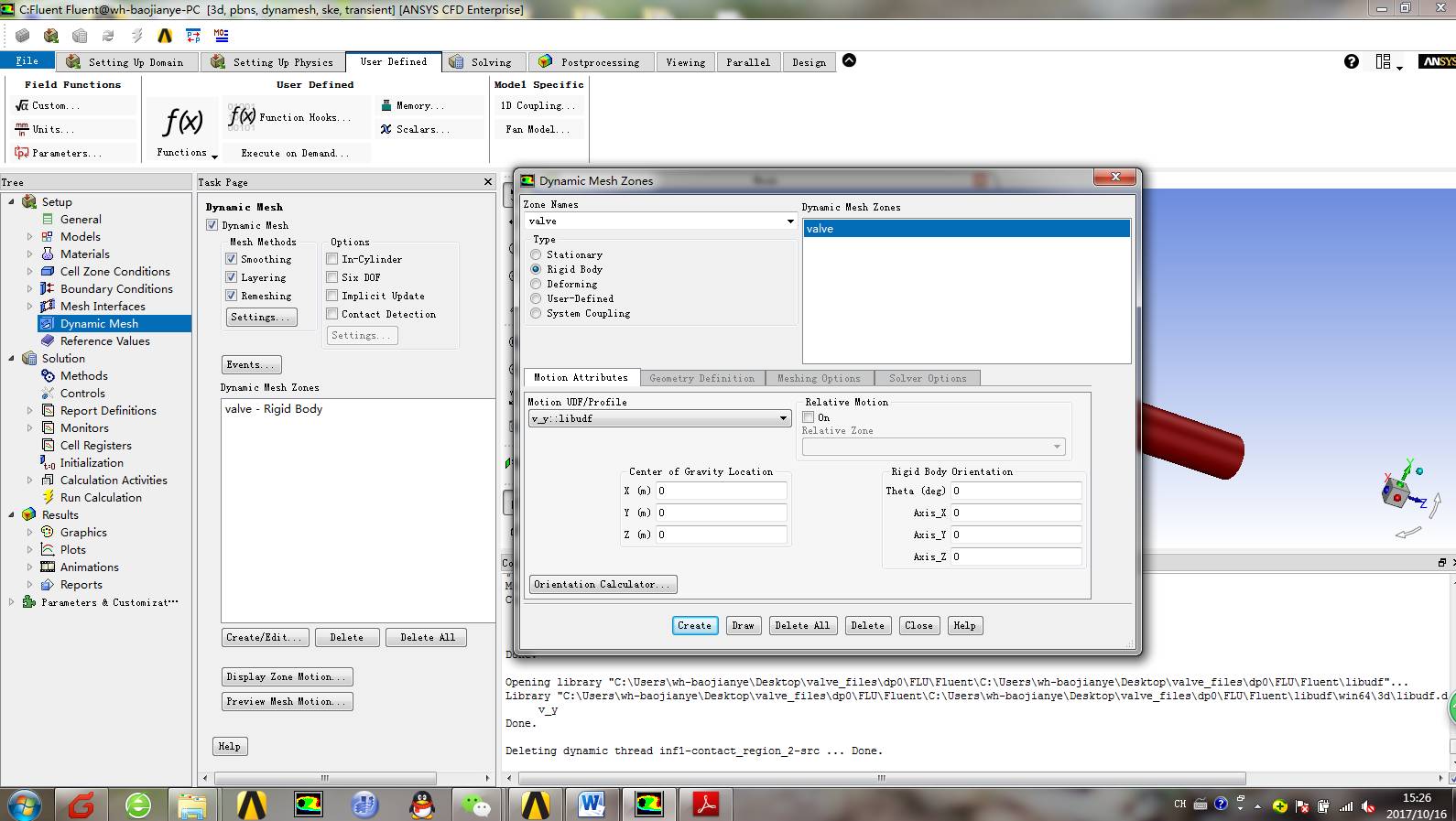The height and width of the screenshot is (821, 1456).
Task: Click the Center of Gravity X field
Action: pyautogui.click(x=722, y=492)
